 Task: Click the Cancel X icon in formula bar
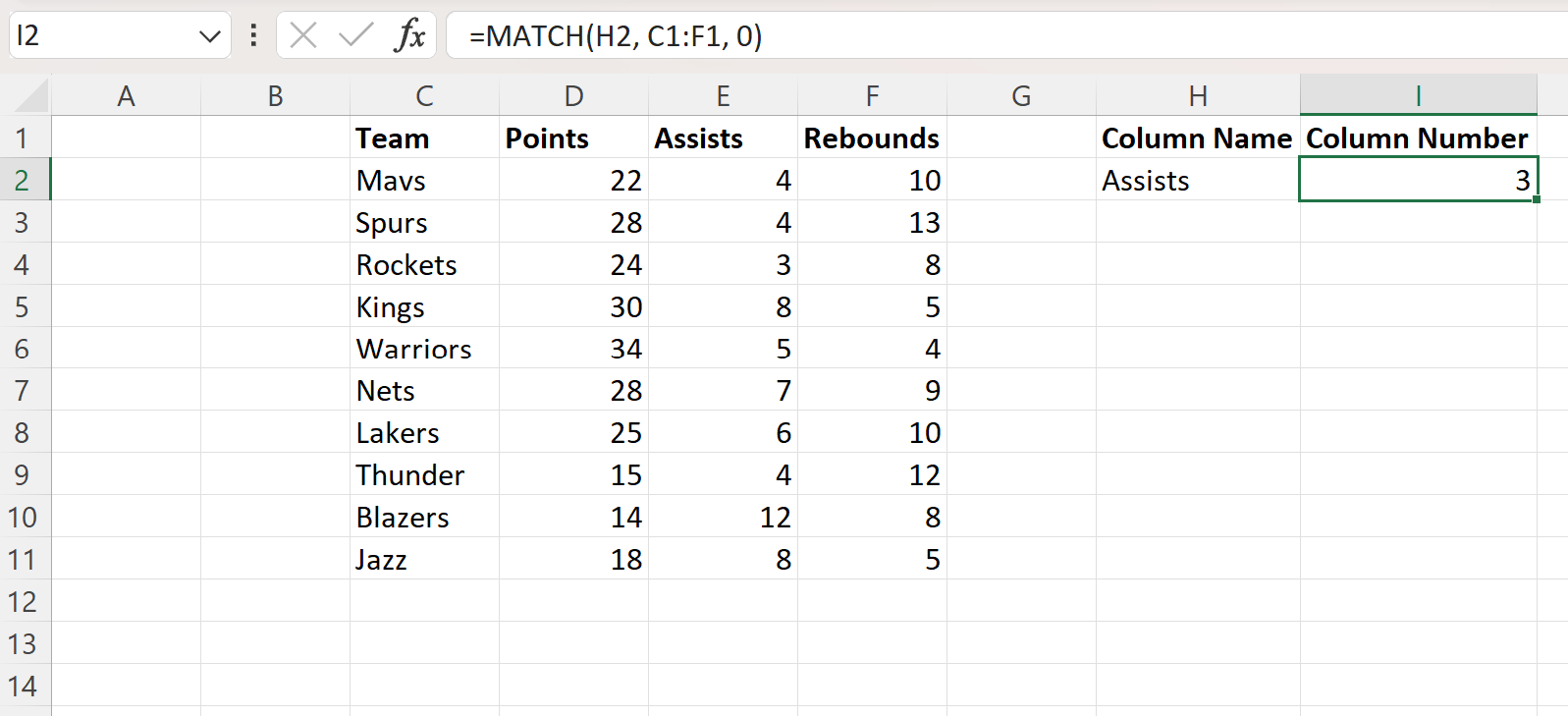(x=303, y=36)
